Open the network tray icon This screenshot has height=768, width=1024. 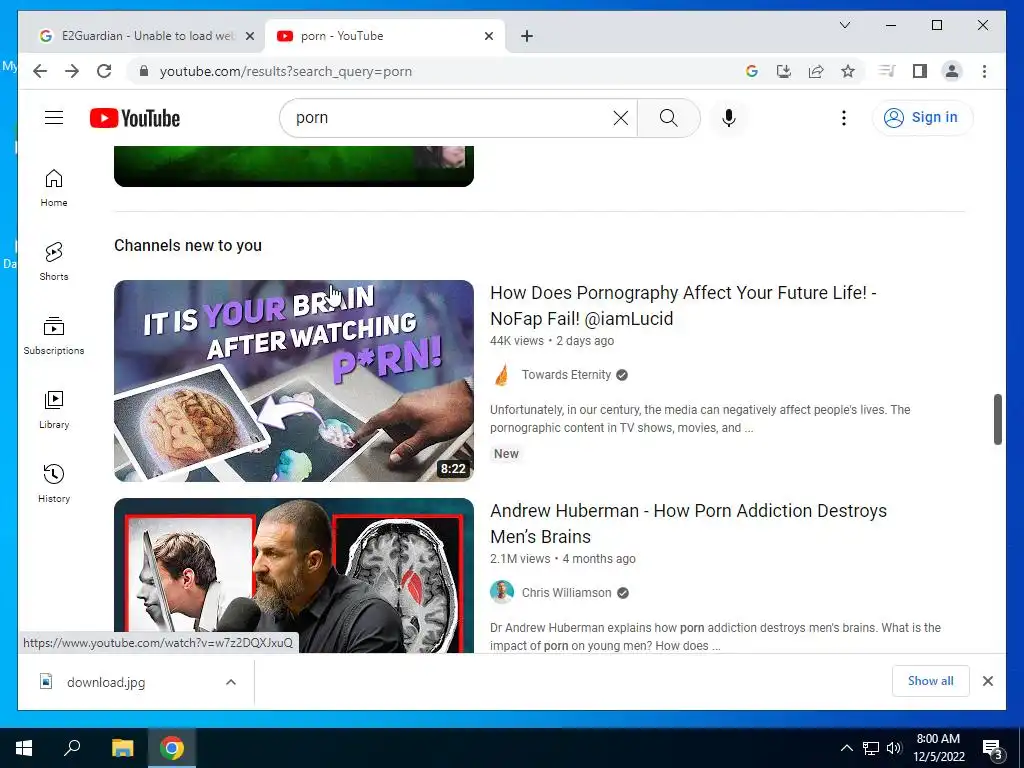coord(871,748)
